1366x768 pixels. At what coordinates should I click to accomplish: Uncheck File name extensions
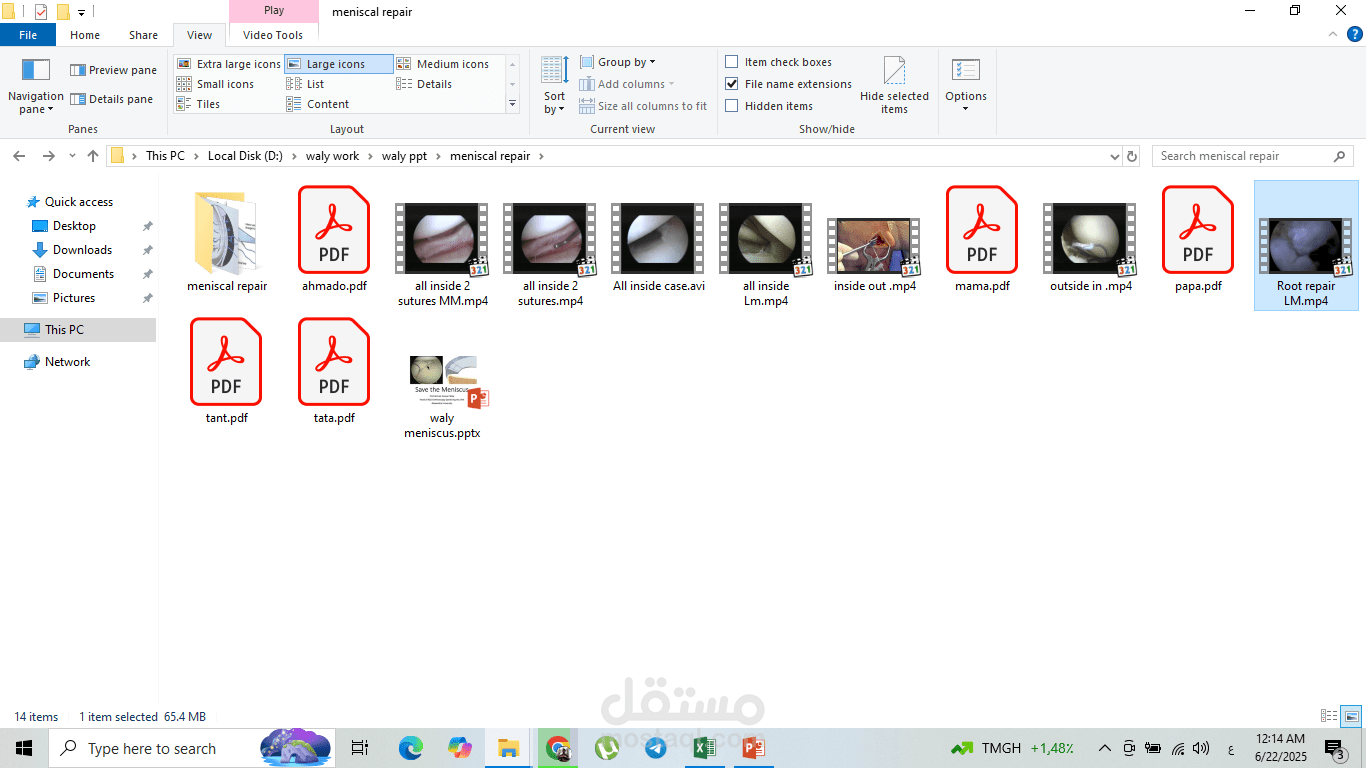732,84
